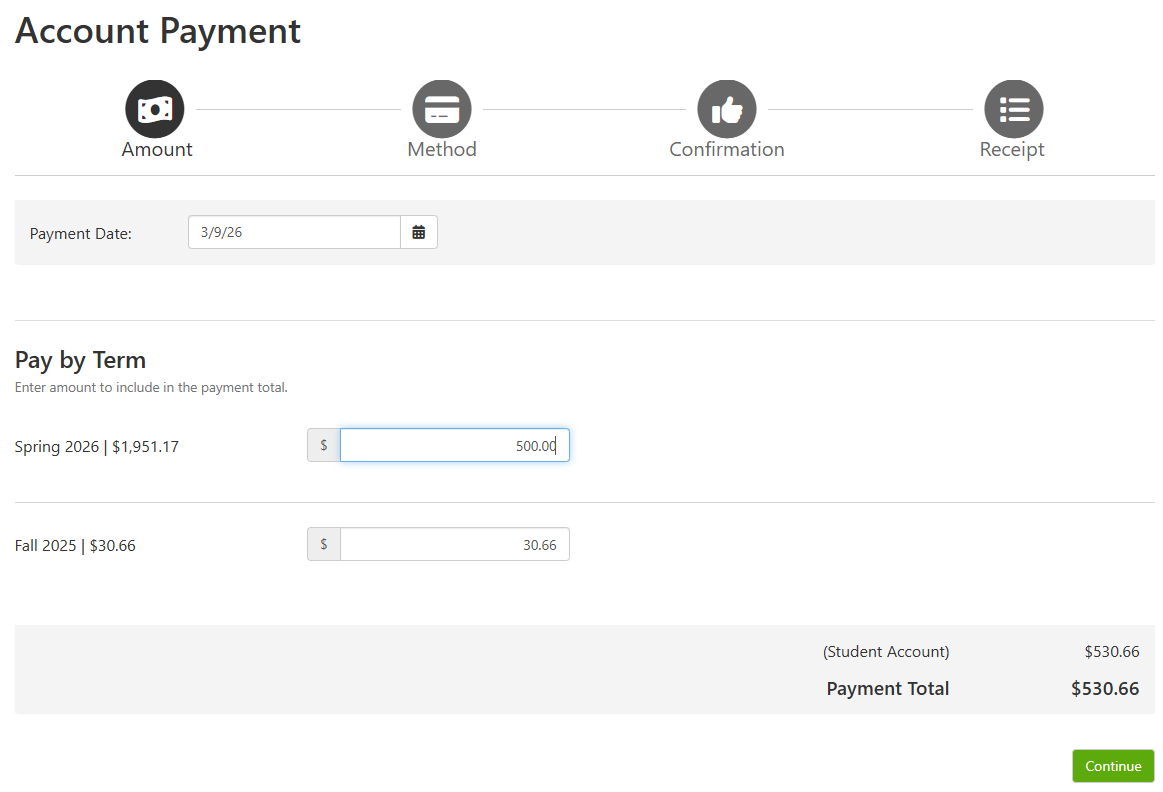Click the 'Spring 2026 | $1,951.17' label
Image resolution: width=1163 pixels, height=792 pixels.
(96, 446)
